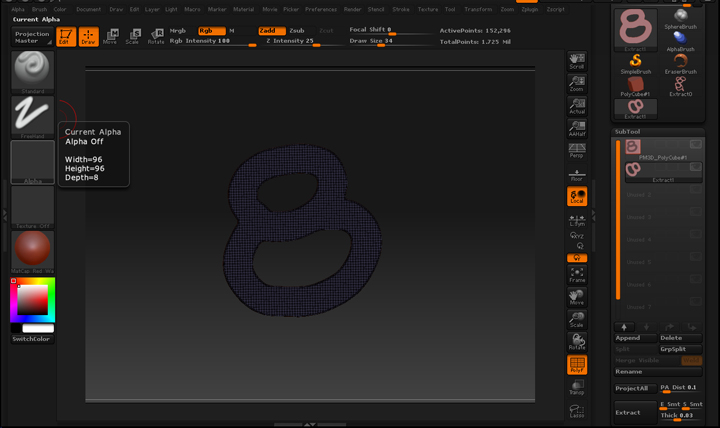The image size is (720, 428).
Task: Click the Scale view icon in right shelf
Action: click(x=577, y=320)
